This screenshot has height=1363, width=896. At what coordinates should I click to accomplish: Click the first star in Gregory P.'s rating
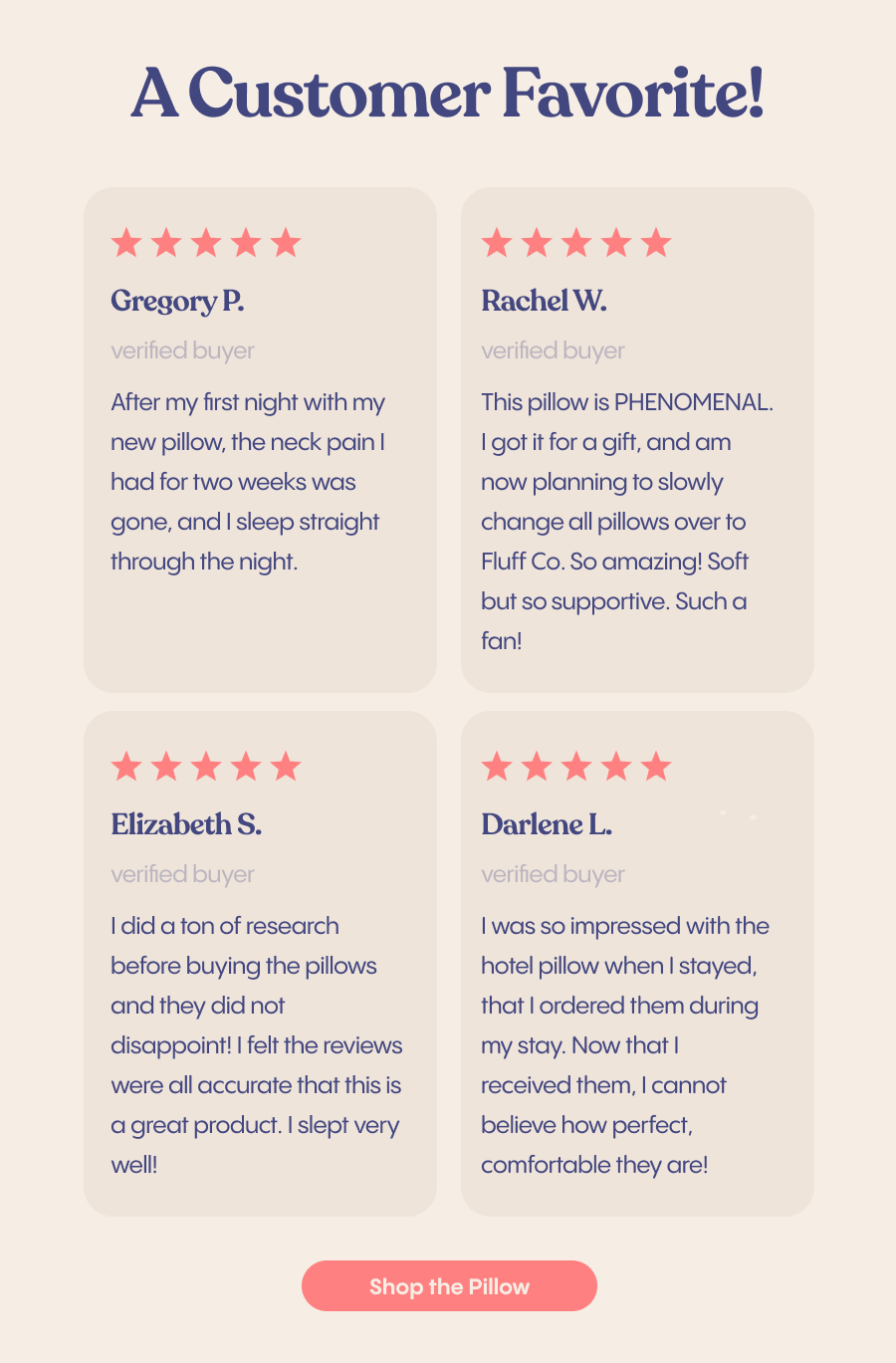click(x=126, y=242)
